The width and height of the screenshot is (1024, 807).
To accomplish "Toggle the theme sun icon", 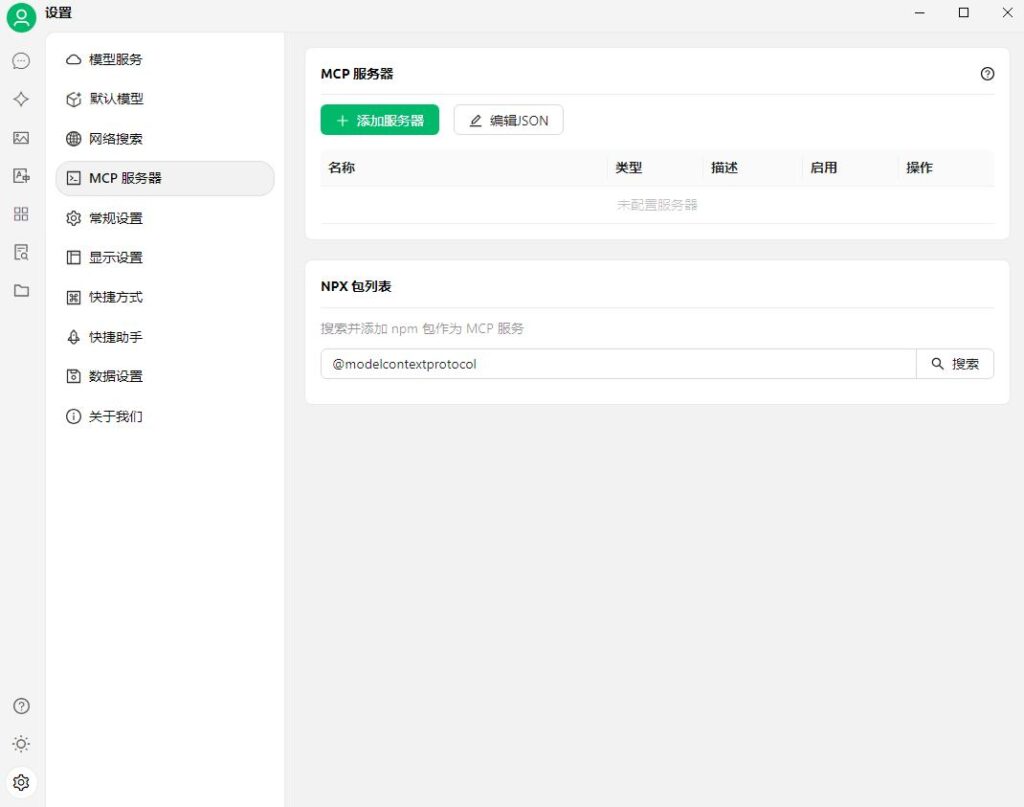I will 21,744.
